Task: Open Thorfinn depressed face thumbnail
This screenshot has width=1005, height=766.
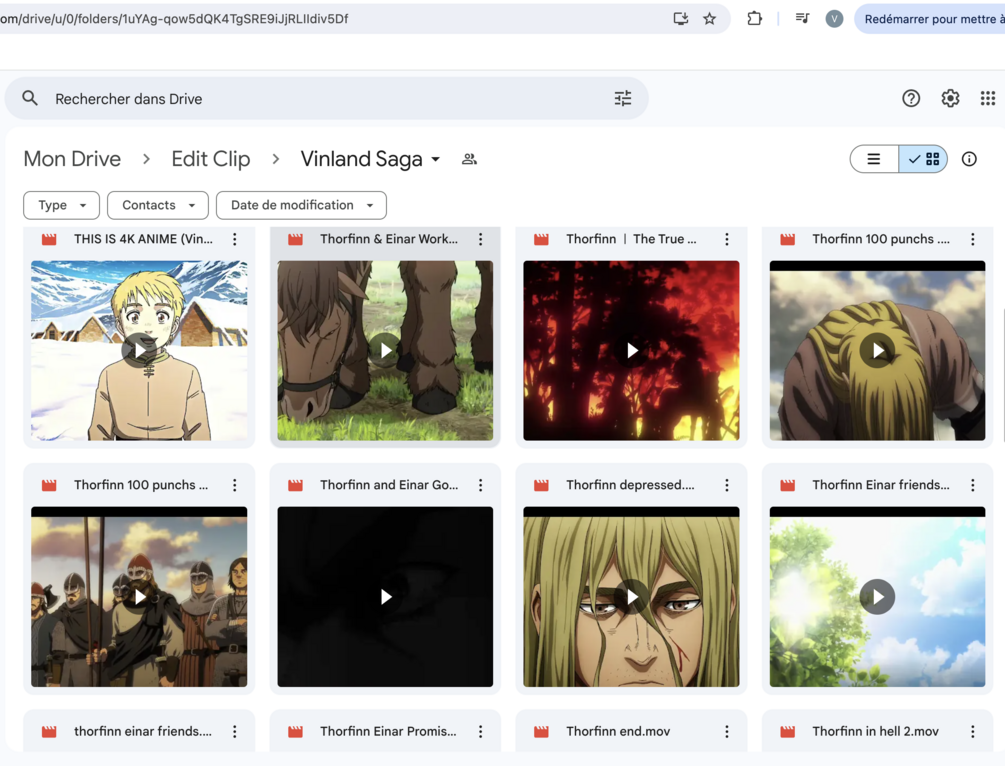Action: [631, 597]
